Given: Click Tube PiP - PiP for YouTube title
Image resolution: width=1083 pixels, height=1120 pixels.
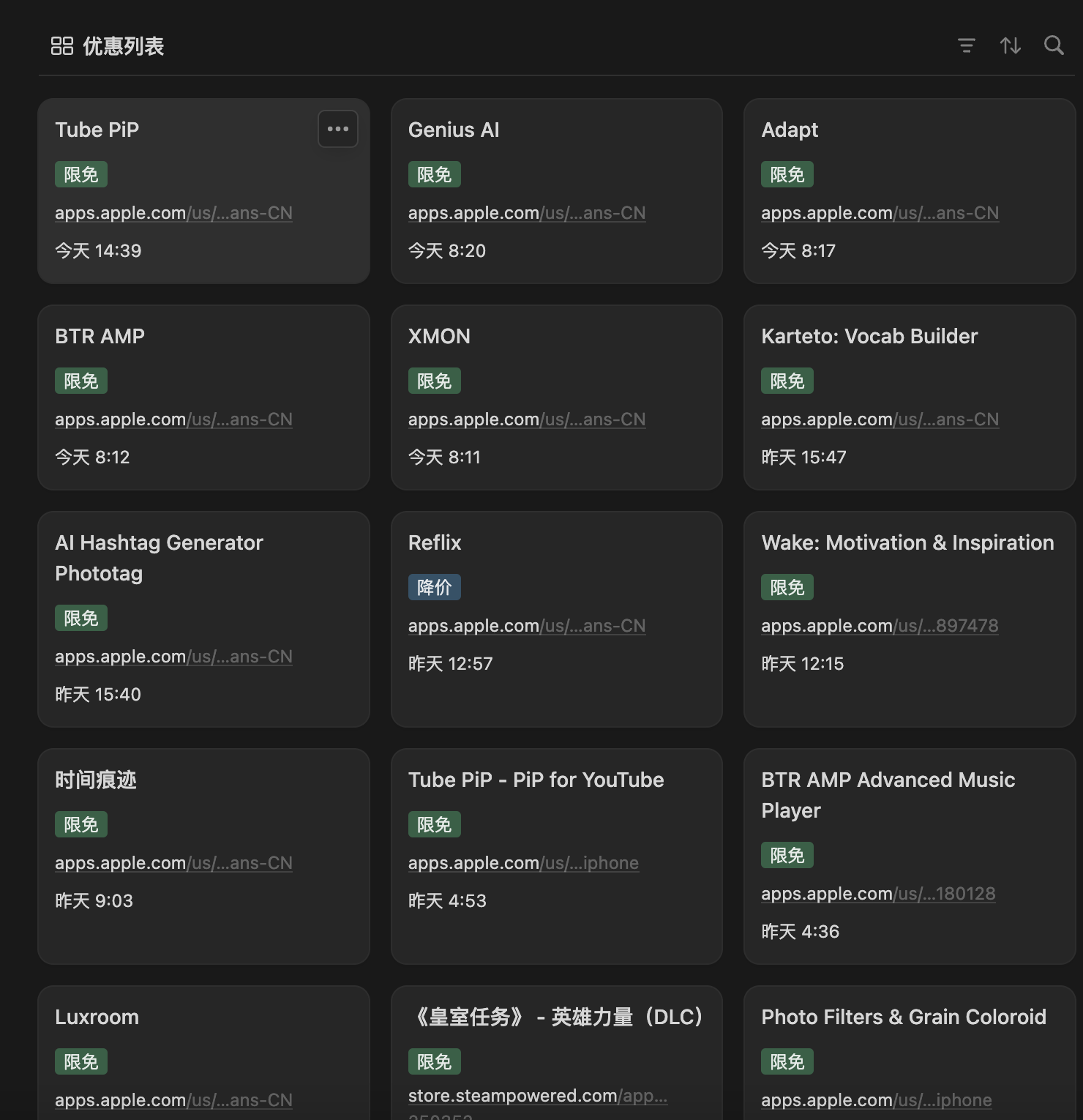Looking at the screenshot, I should [x=536, y=780].
